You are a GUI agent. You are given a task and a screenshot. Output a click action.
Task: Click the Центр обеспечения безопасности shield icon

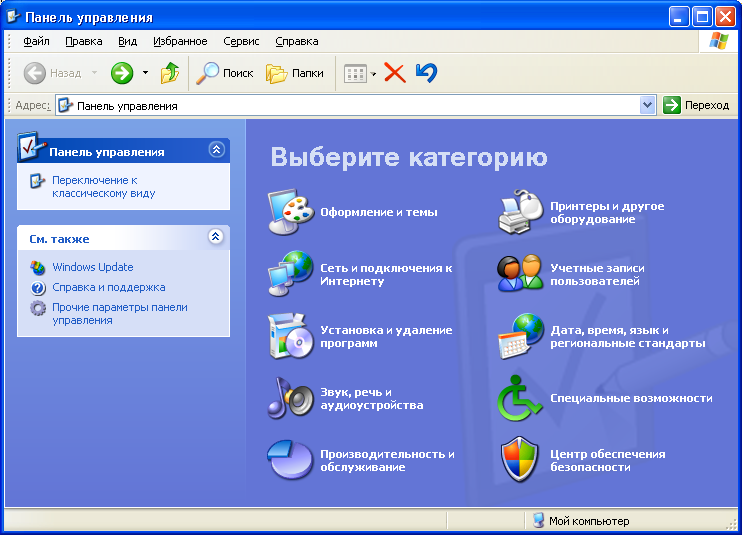(521, 460)
